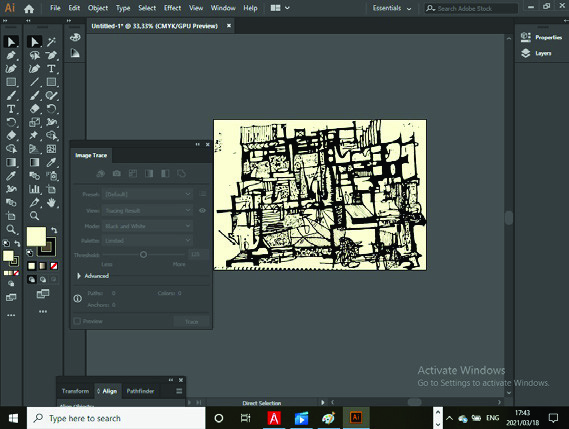Switch to Draw Normal mode
The width and height of the screenshot is (569, 429).
click(32, 279)
